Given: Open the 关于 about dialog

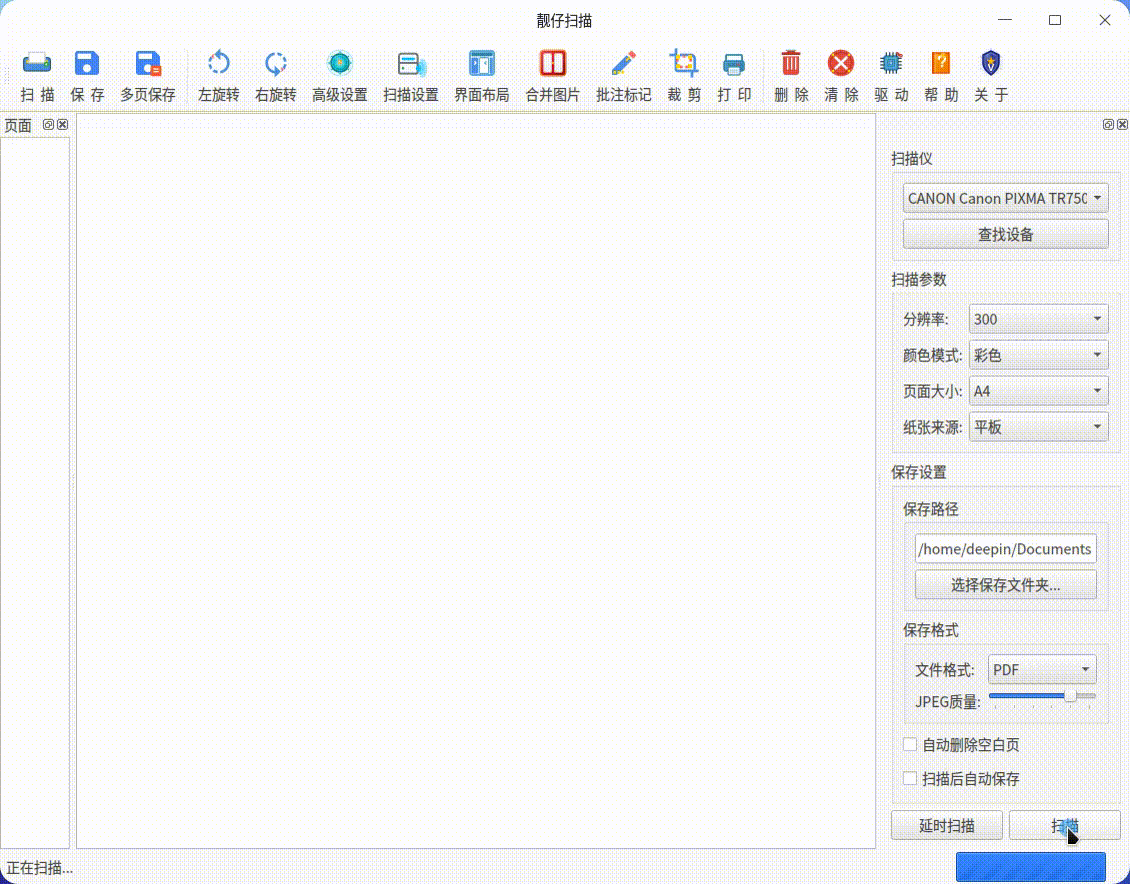Looking at the screenshot, I should [x=991, y=76].
